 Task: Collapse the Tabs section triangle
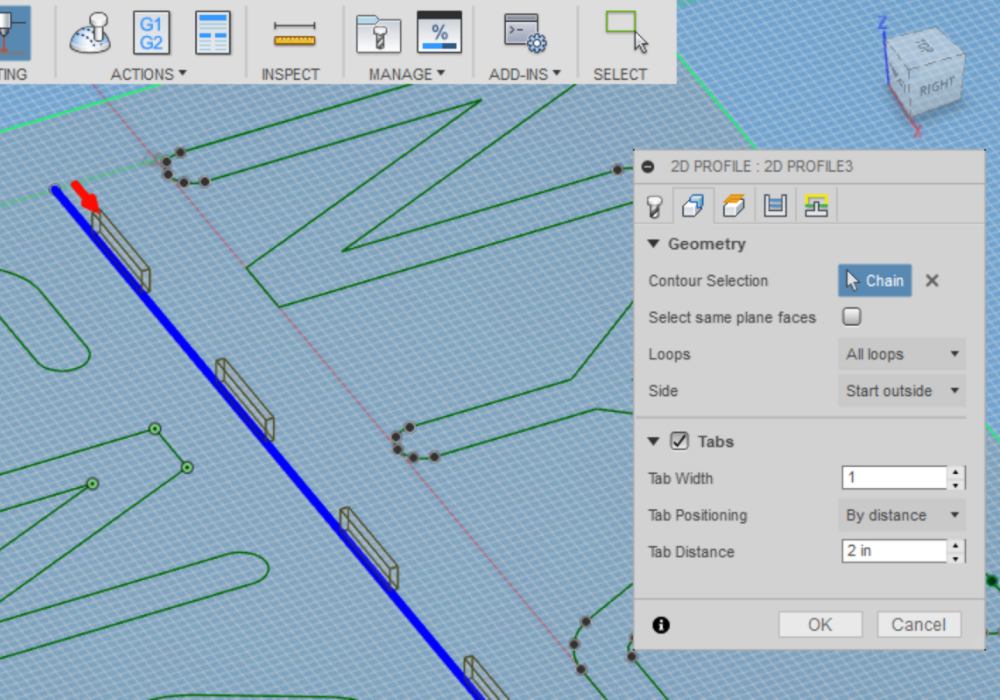click(x=653, y=441)
